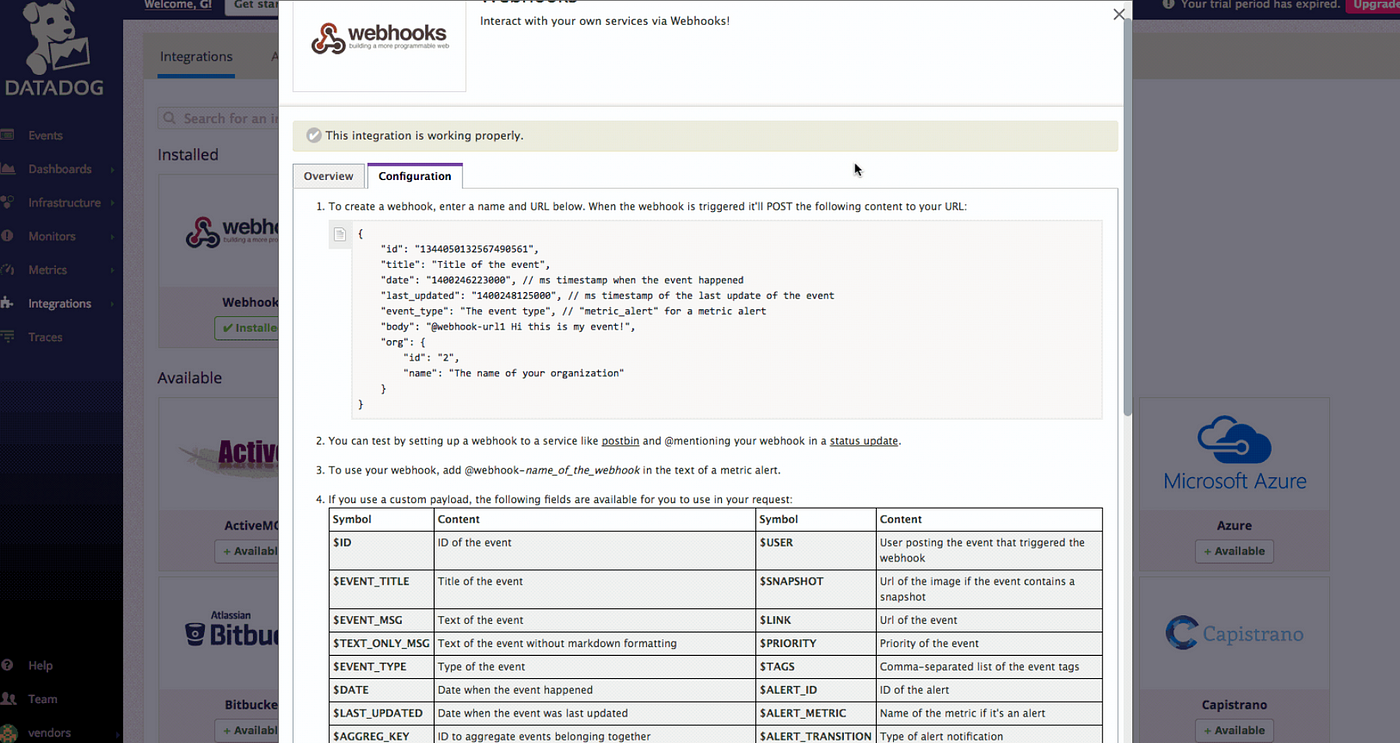This screenshot has width=1400, height=743.
Task: Click the $SNAPSHOT table cell
Action: click(x=815, y=589)
